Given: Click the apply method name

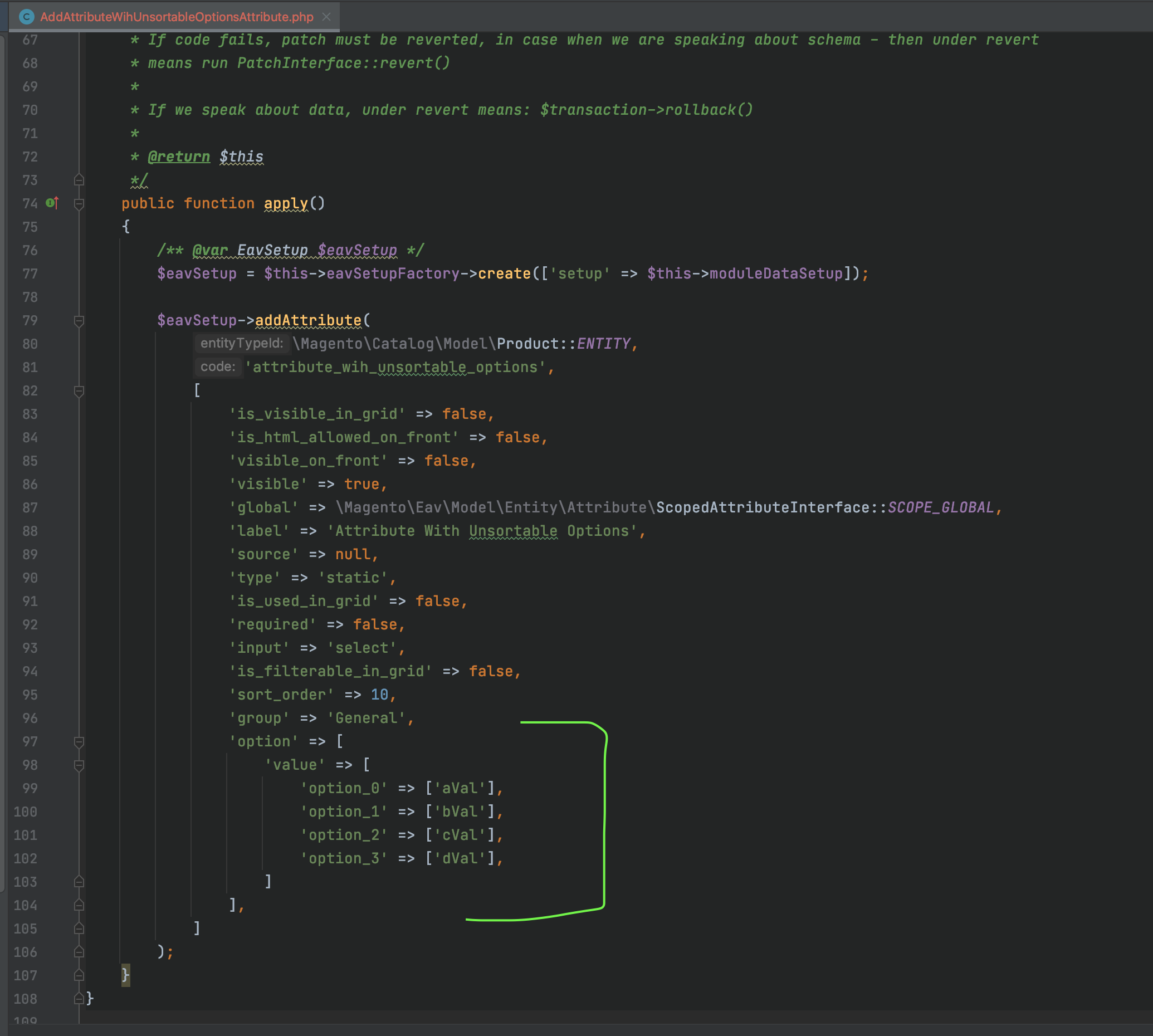Looking at the screenshot, I should click(x=286, y=204).
